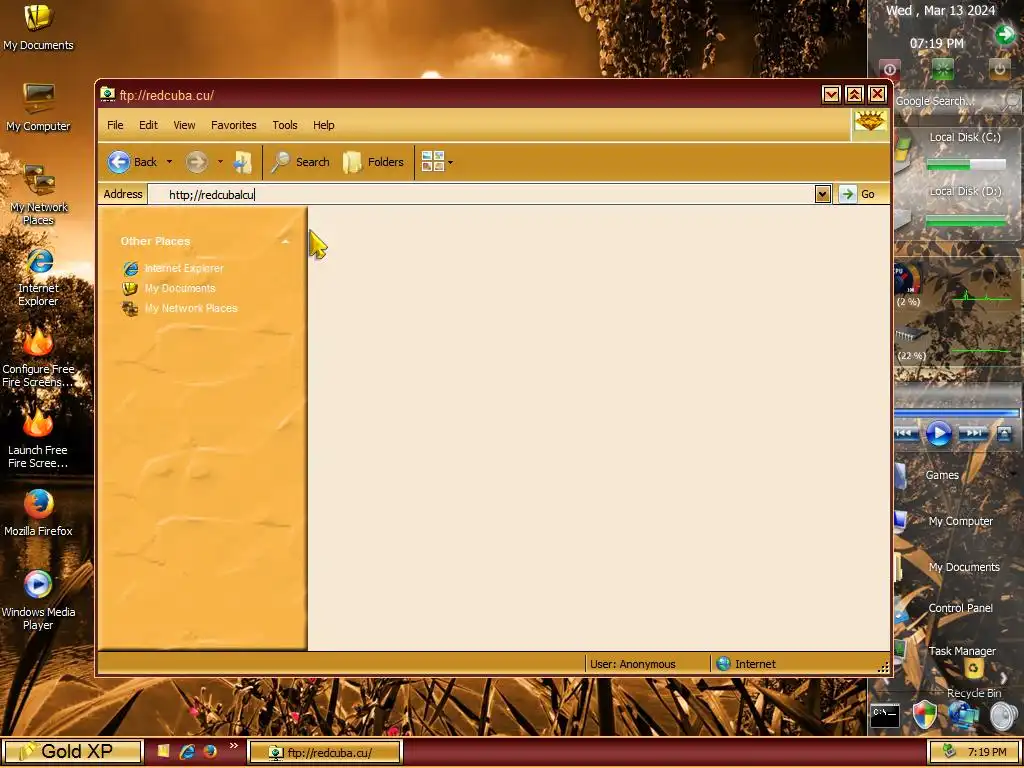The image size is (1024, 768).
Task: Open the Favorites menu
Action: point(233,125)
